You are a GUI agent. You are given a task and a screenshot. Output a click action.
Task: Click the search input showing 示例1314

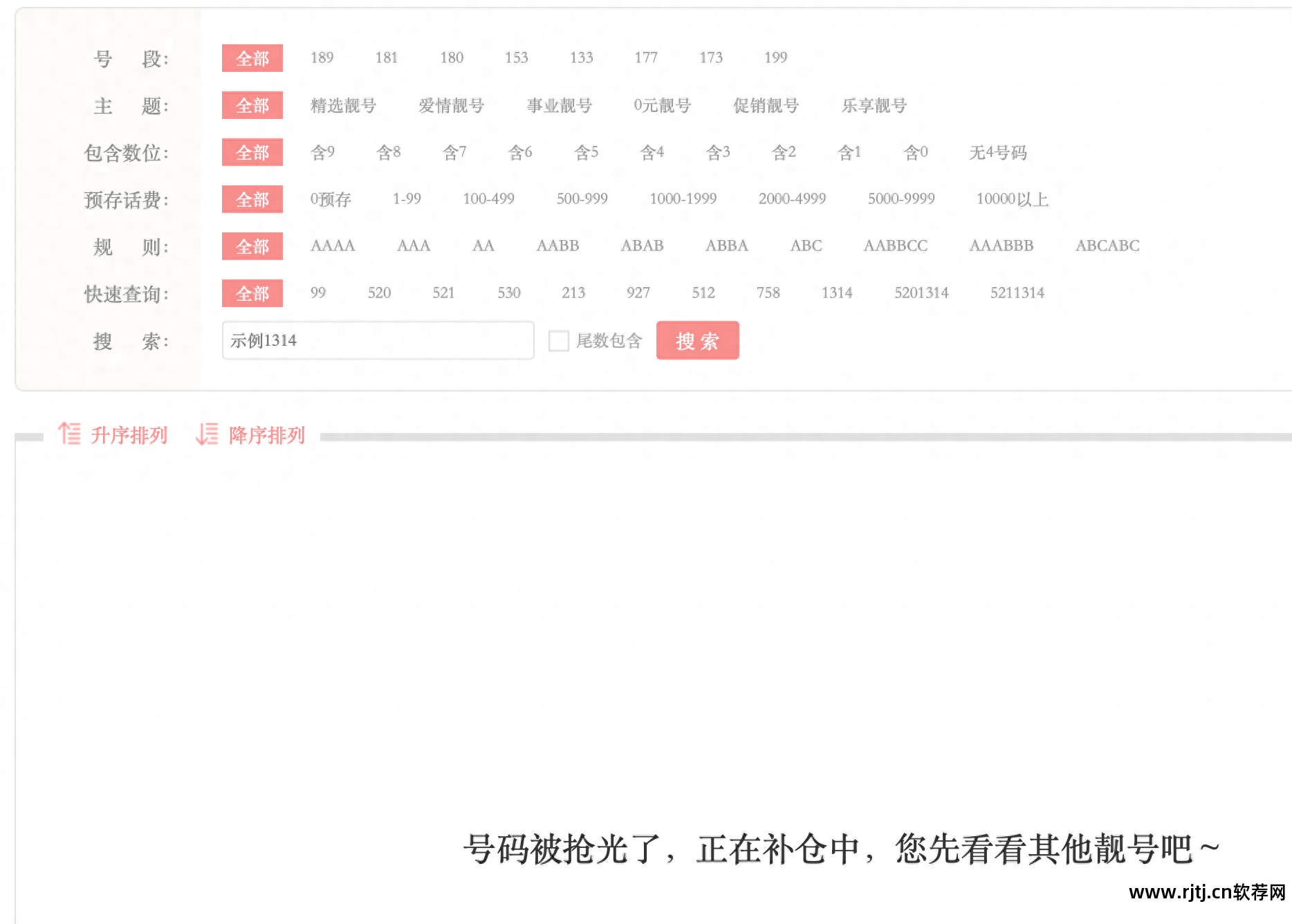(378, 340)
